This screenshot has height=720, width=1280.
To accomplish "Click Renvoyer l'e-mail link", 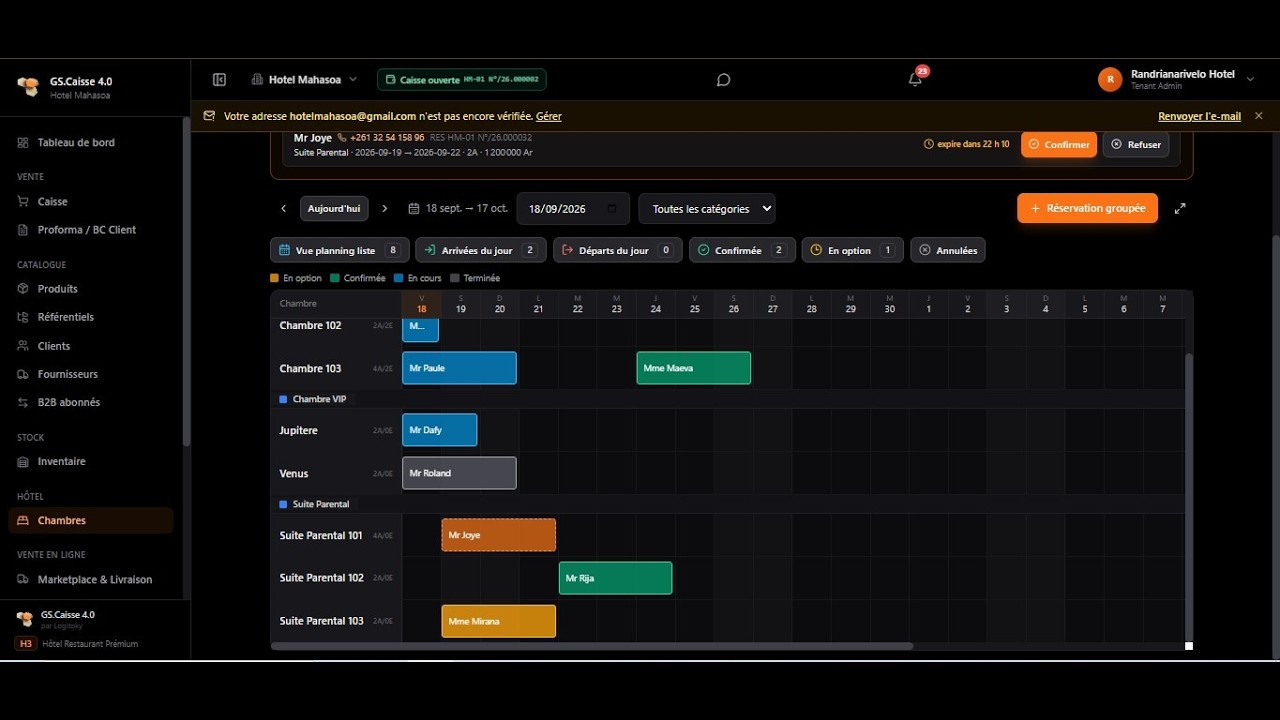I will click(x=1199, y=116).
